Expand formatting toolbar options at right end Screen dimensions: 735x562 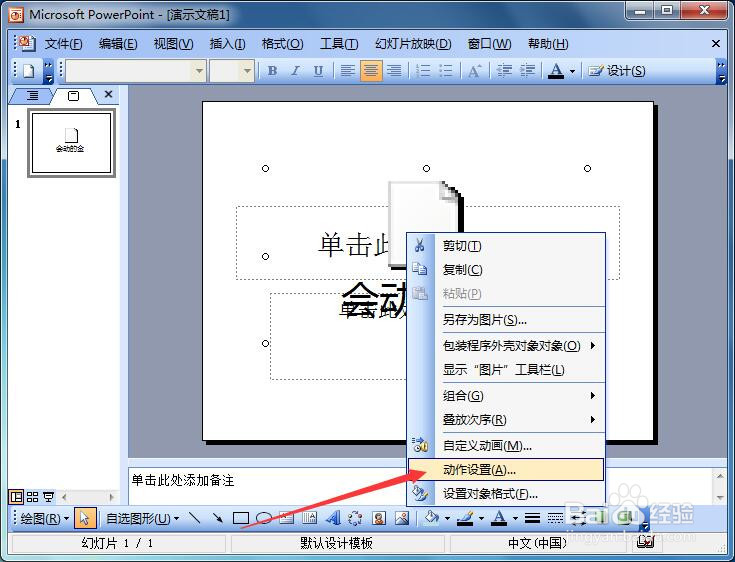721,71
